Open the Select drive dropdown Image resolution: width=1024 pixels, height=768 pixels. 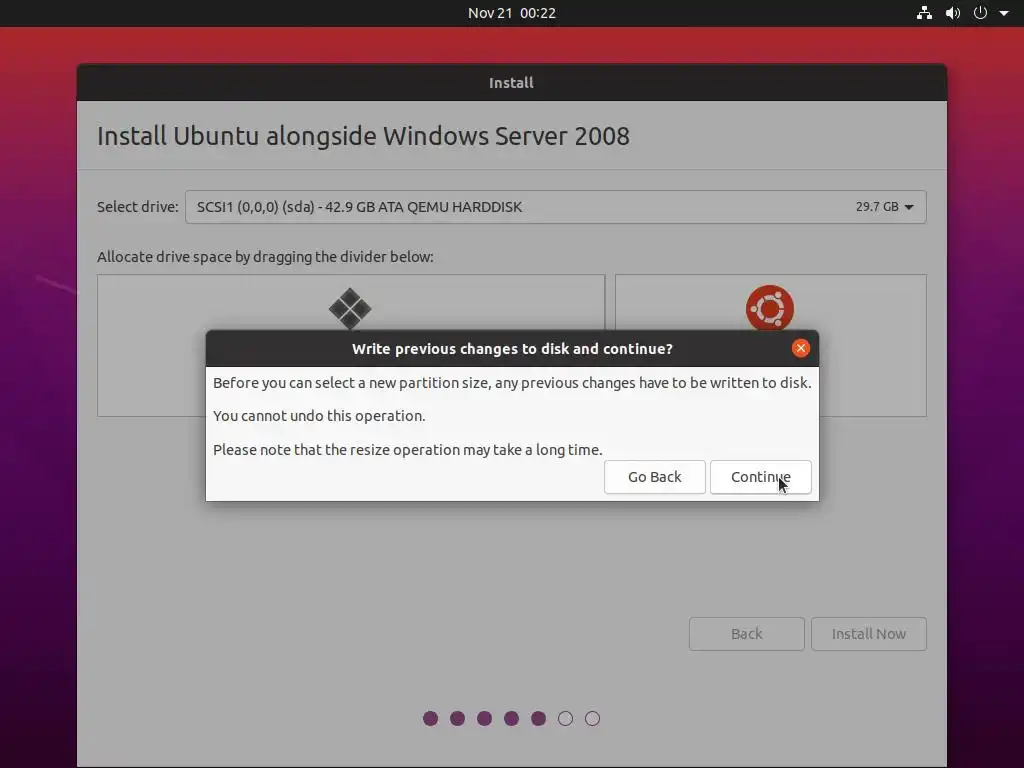tap(556, 207)
